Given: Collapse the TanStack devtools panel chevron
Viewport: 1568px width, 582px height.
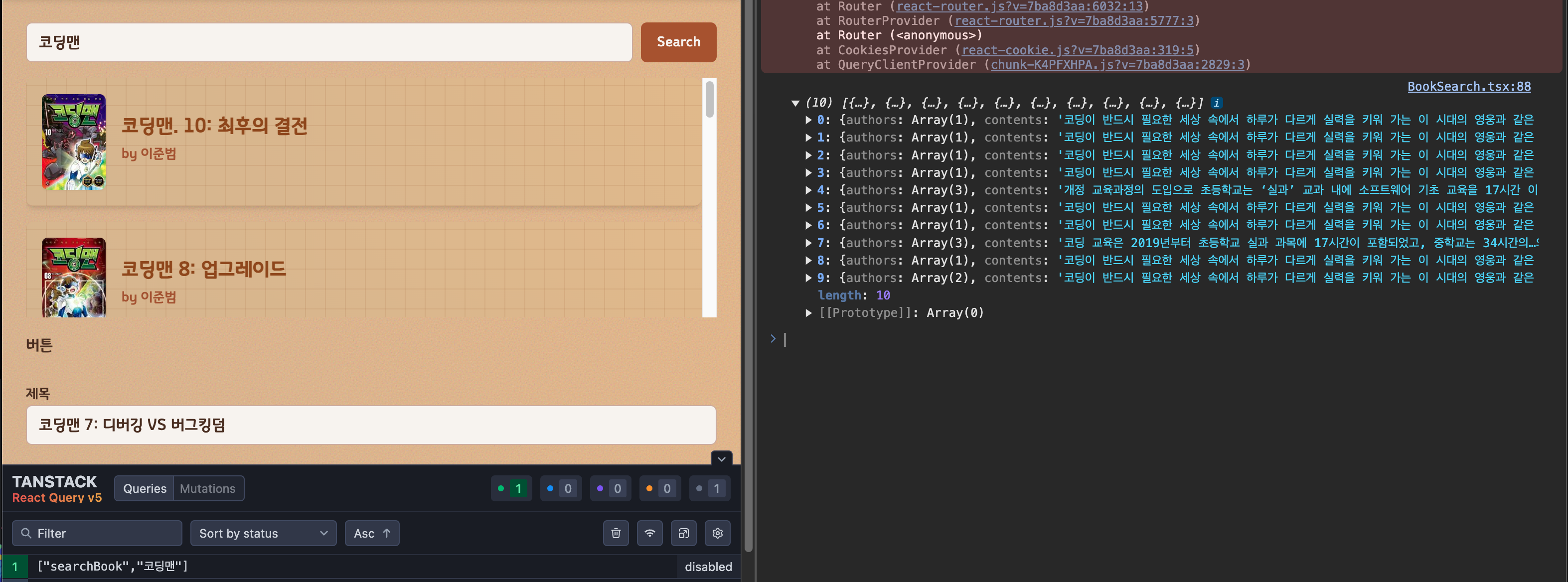Looking at the screenshot, I should click(721, 459).
